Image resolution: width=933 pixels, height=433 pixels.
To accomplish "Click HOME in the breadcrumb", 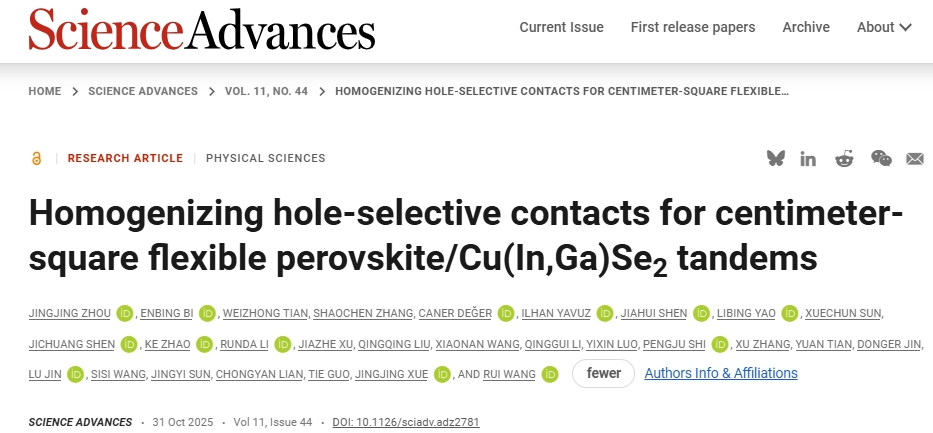I will [45, 91].
